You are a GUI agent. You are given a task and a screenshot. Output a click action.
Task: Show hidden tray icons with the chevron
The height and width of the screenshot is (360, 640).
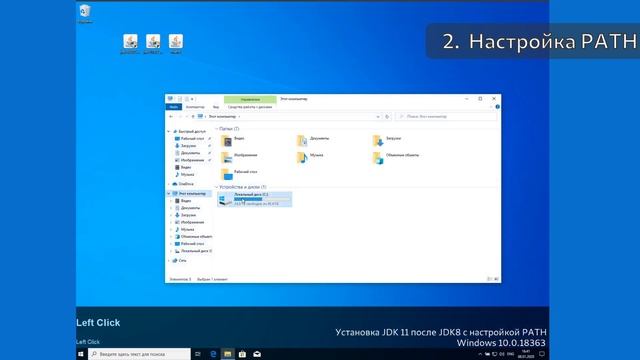[480, 354]
